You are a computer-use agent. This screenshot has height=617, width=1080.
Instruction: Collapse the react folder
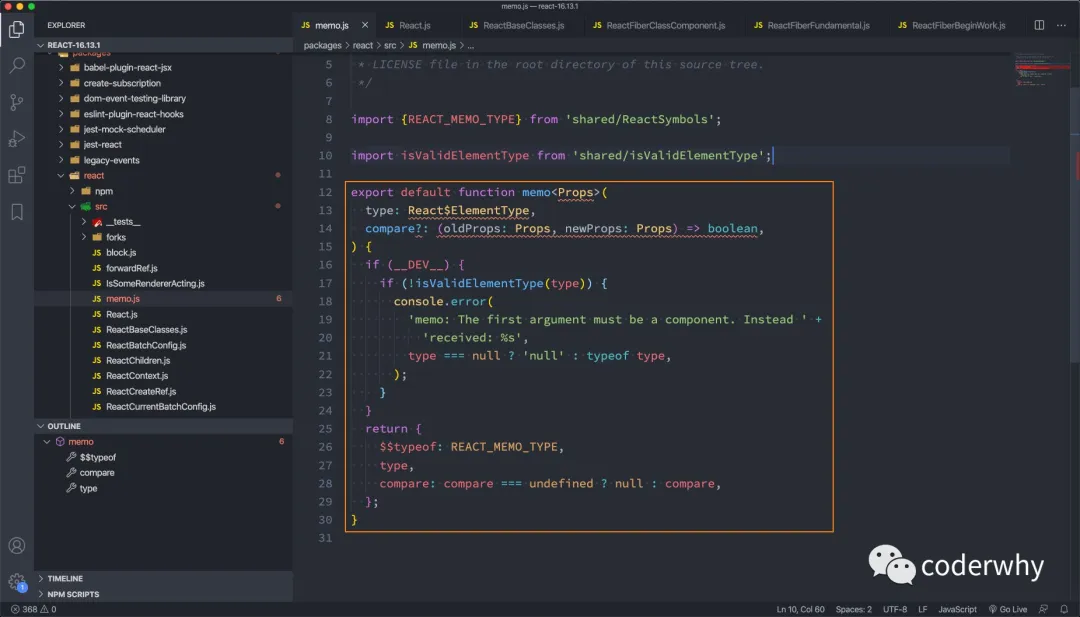point(163,176)
